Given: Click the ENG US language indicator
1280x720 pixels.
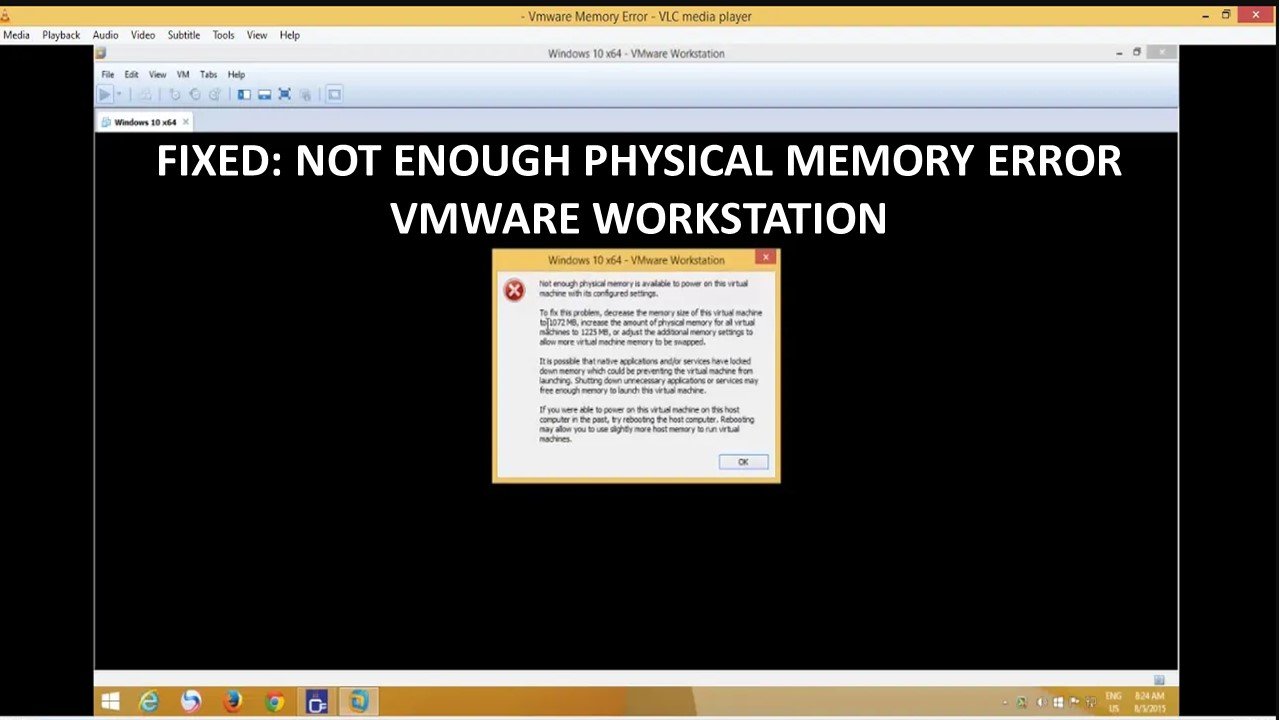Looking at the screenshot, I should click(x=1113, y=702).
